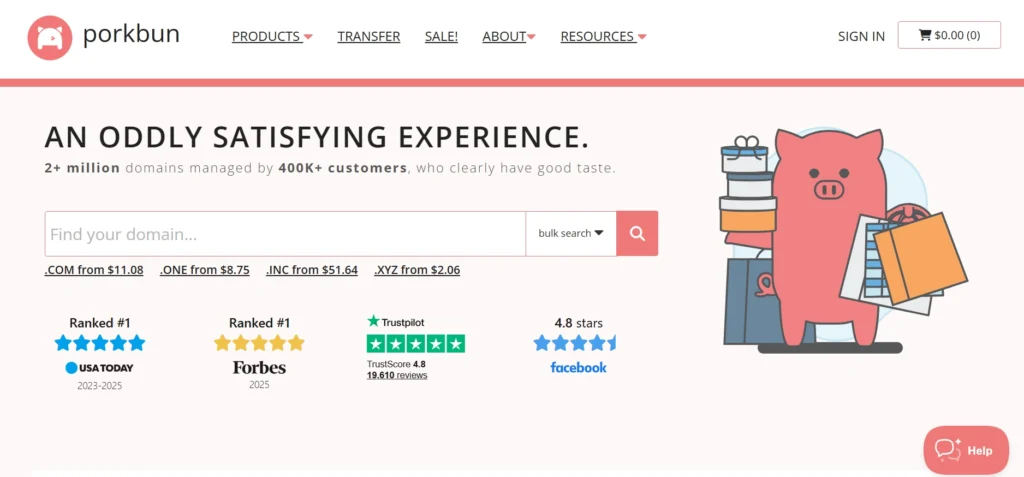Select the .XYZ from $2.06 link
Screen dimensions: 1024x477
pyautogui.click(x=417, y=270)
